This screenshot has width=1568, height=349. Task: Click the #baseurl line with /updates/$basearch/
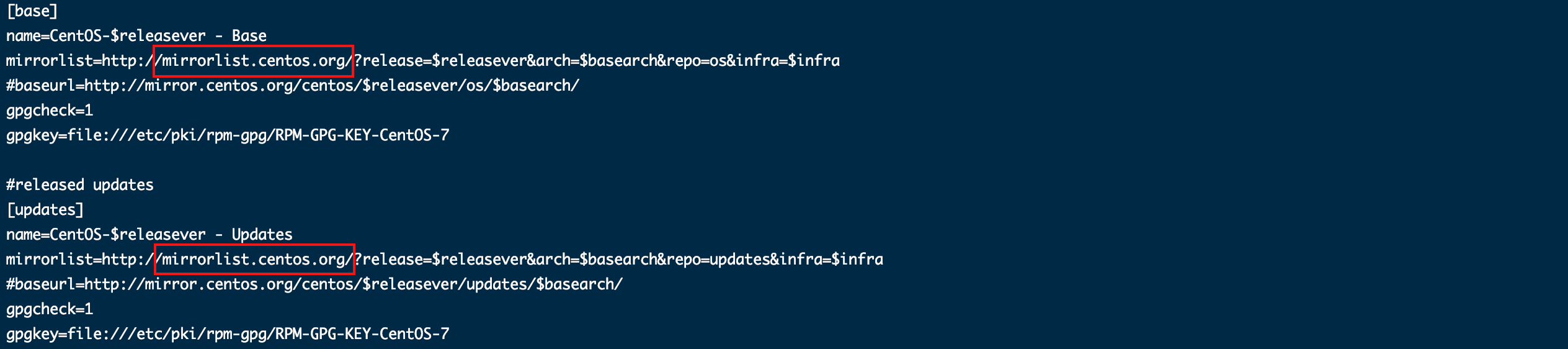(314, 284)
